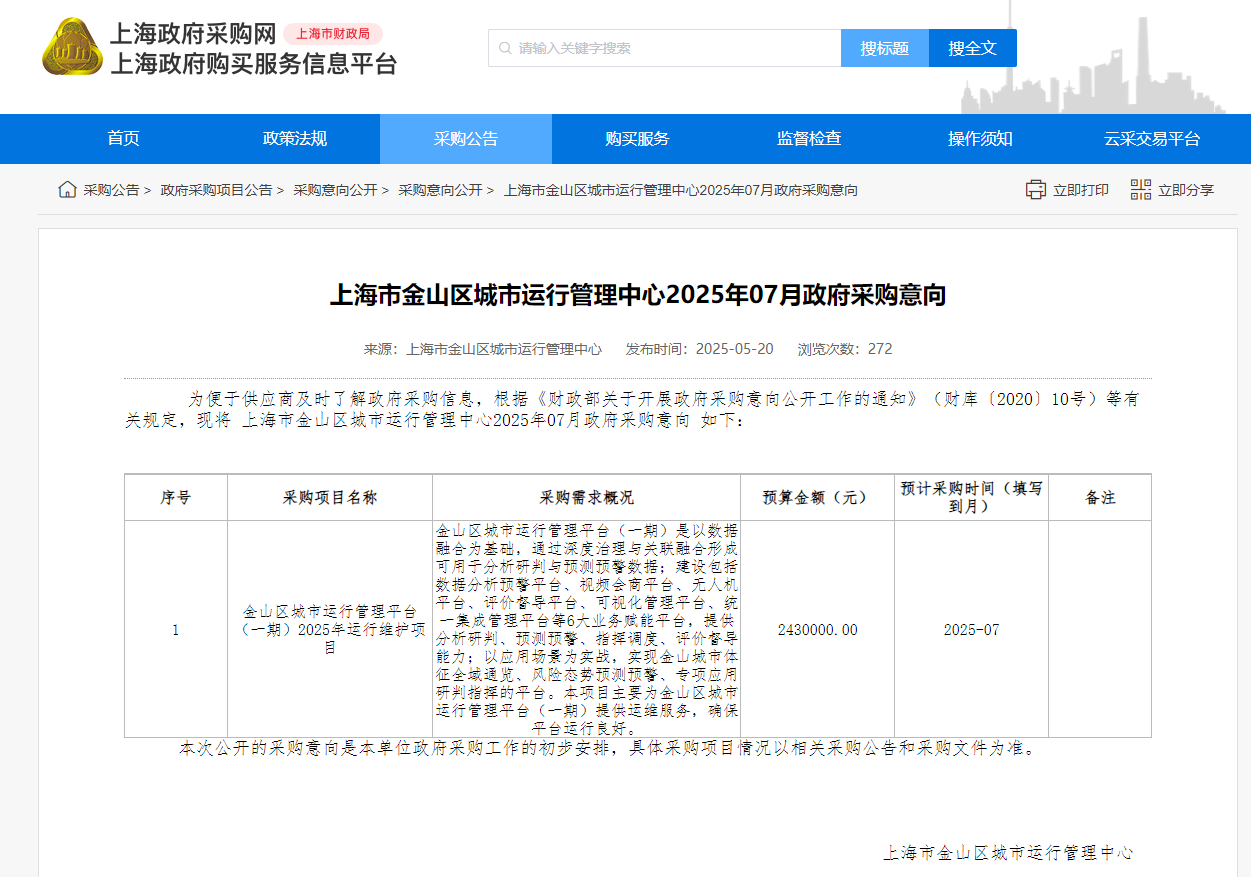Image resolution: width=1251 pixels, height=877 pixels.
Task: Click the 搜全文 search button
Action: 973,48
